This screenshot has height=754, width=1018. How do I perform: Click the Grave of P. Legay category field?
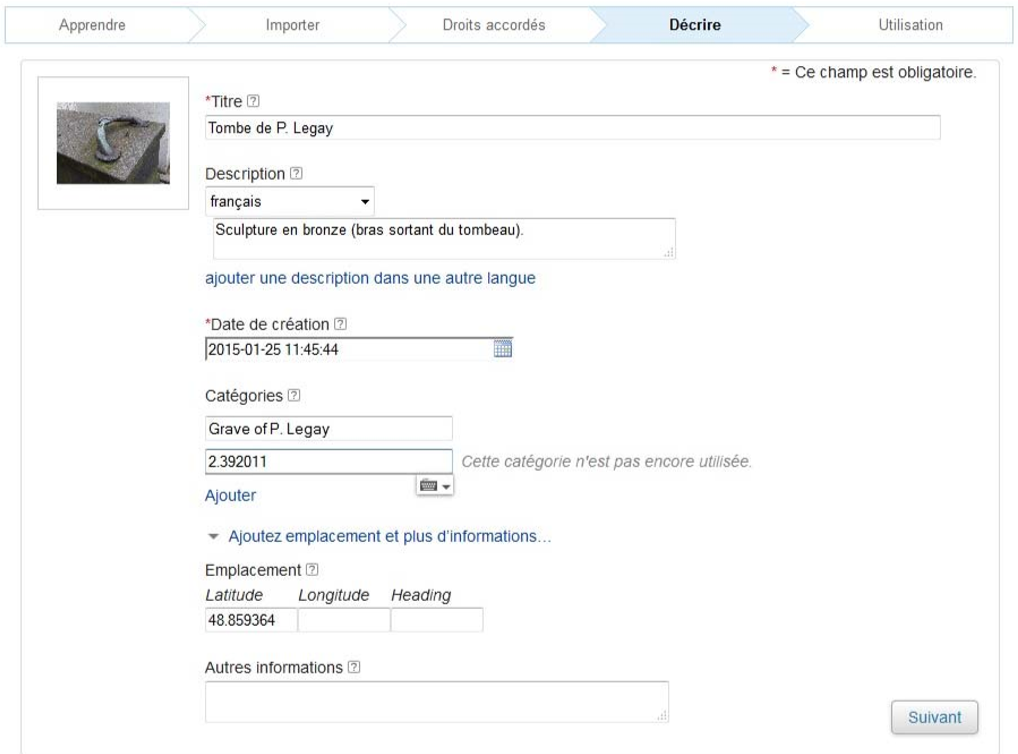(329, 429)
